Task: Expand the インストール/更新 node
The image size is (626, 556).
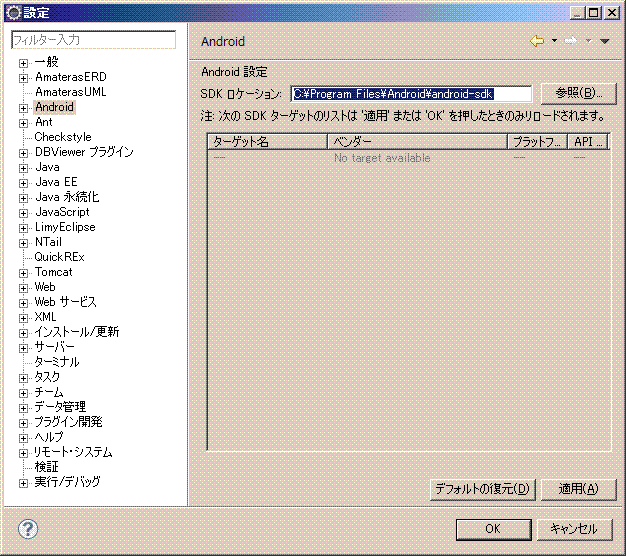Action: click(23, 333)
